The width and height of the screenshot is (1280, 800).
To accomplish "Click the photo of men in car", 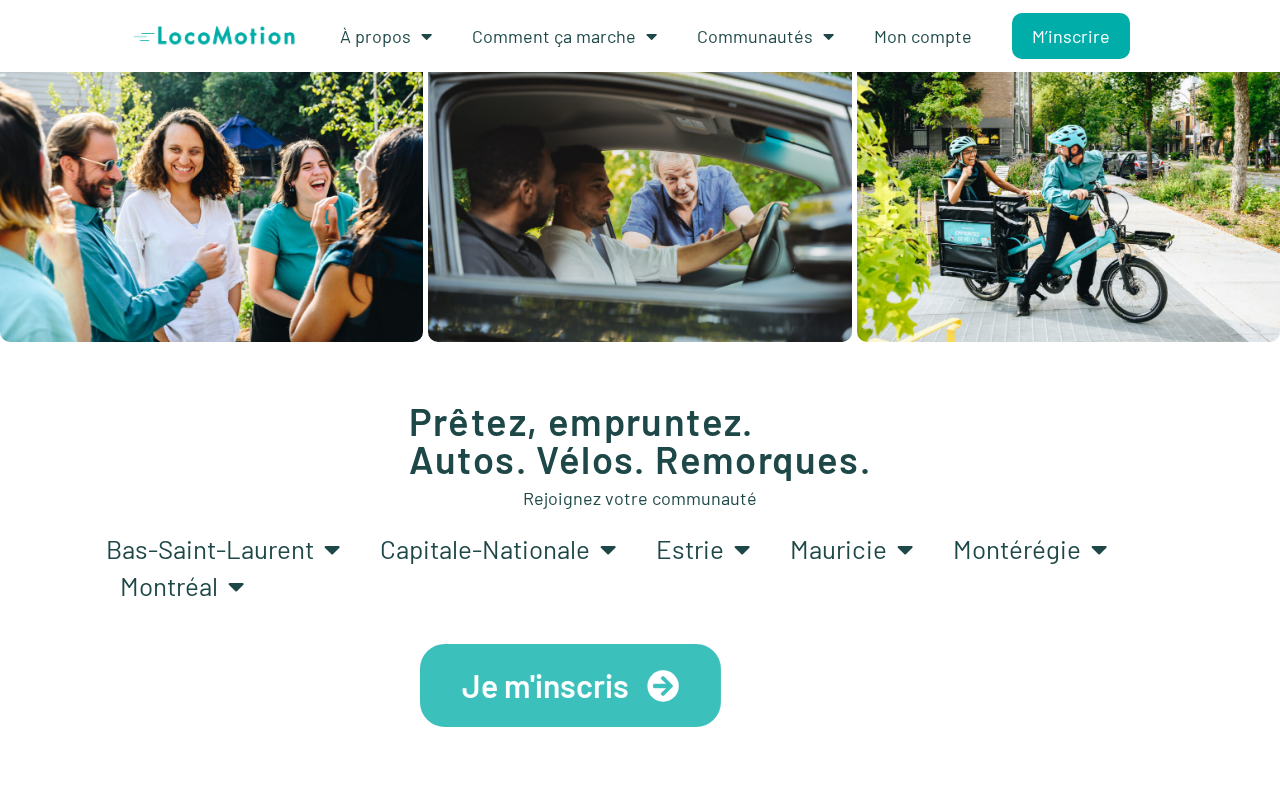I will pyautogui.click(x=640, y=207).
